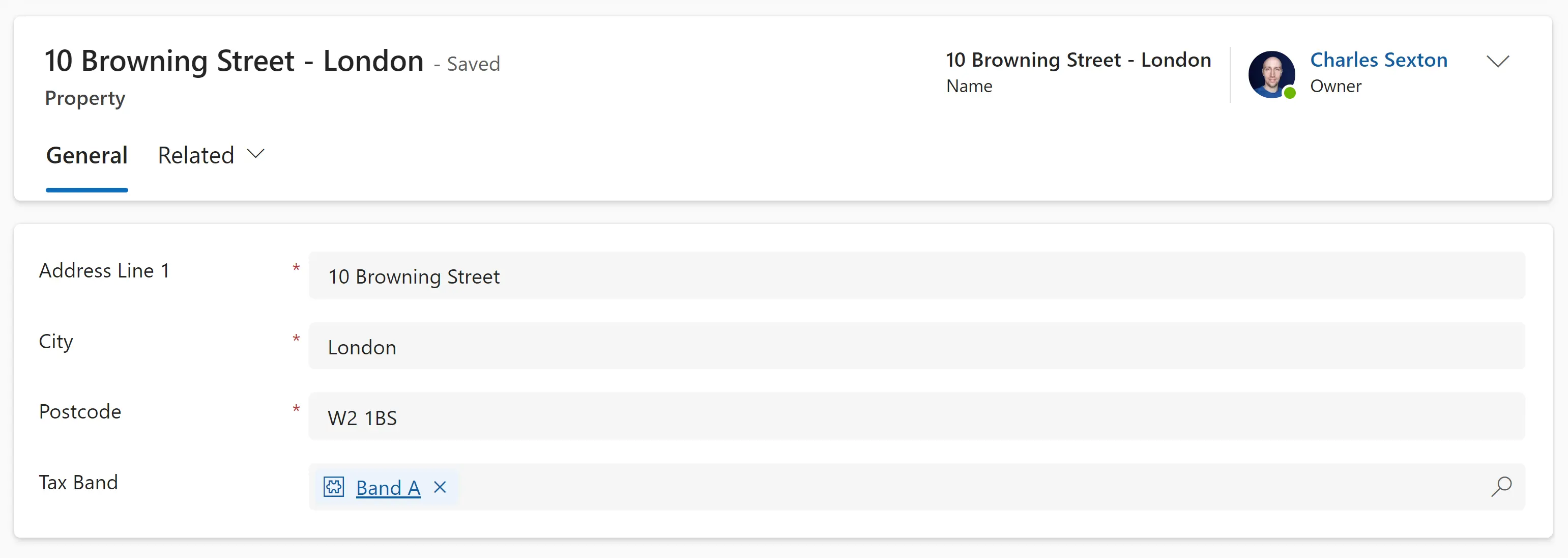Click the Property entity label
This screenshot has height=558, width=1568.
pyautogui.click(x=85, y=98)
